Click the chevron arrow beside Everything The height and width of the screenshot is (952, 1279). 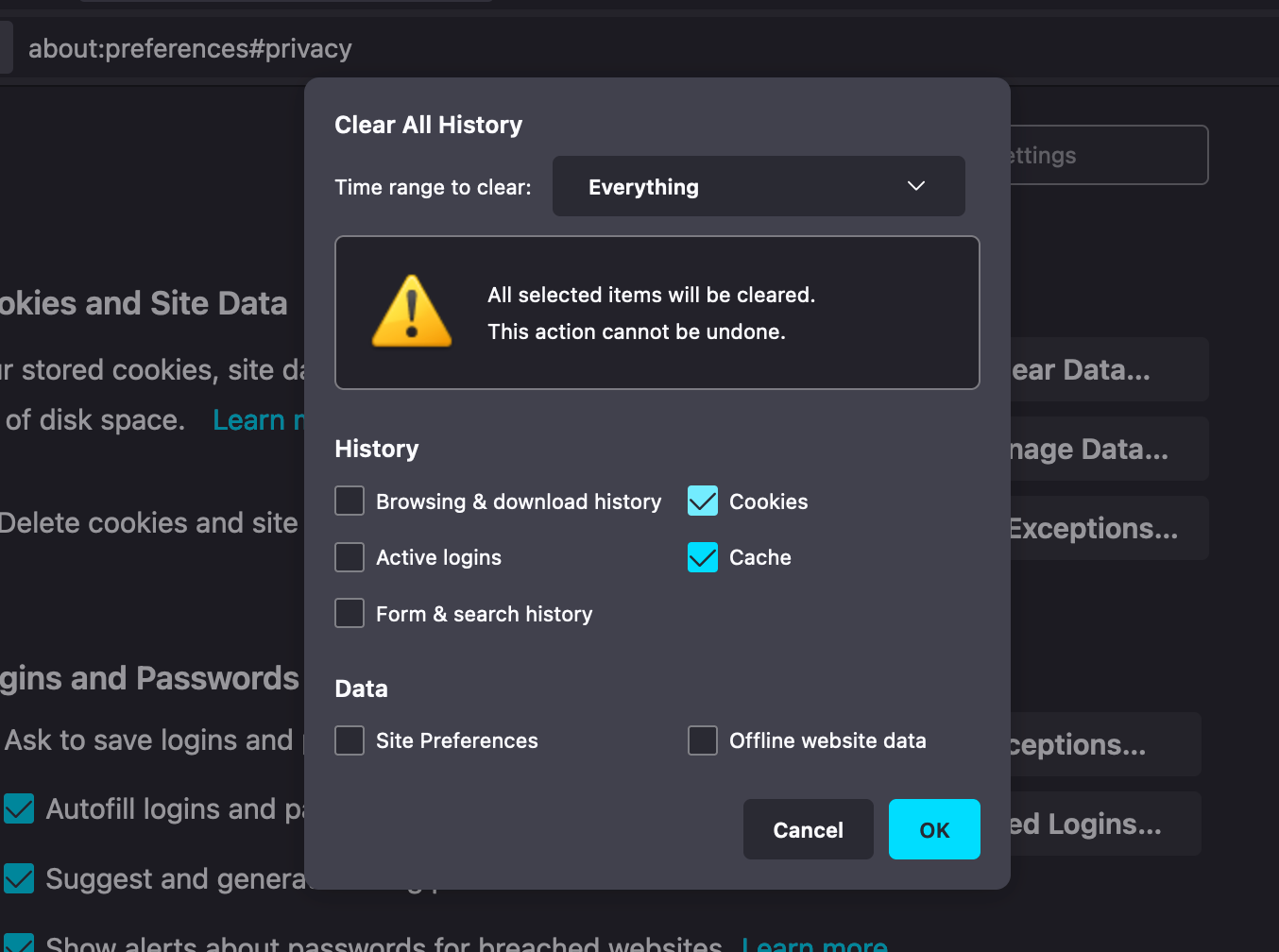tap(915, 186)
